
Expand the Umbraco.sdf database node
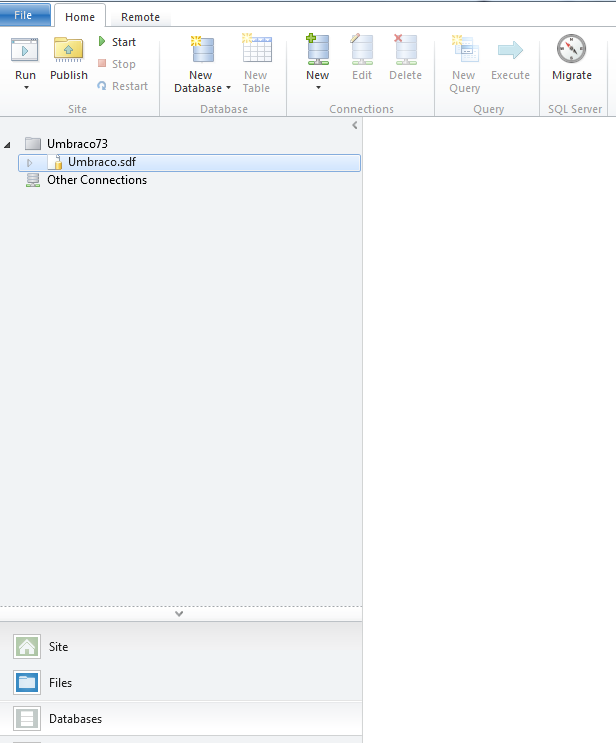click(29, 163)
